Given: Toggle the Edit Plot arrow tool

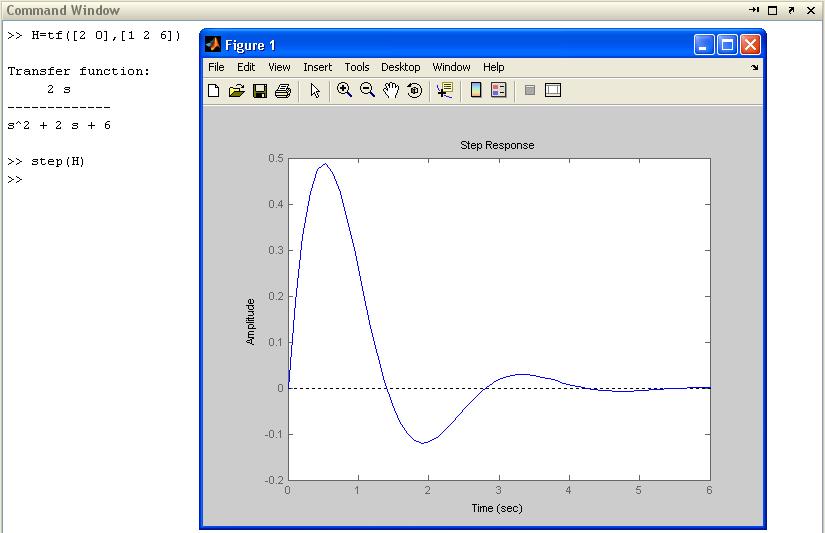Looking at the screenshot, I should tap(315, 91).
